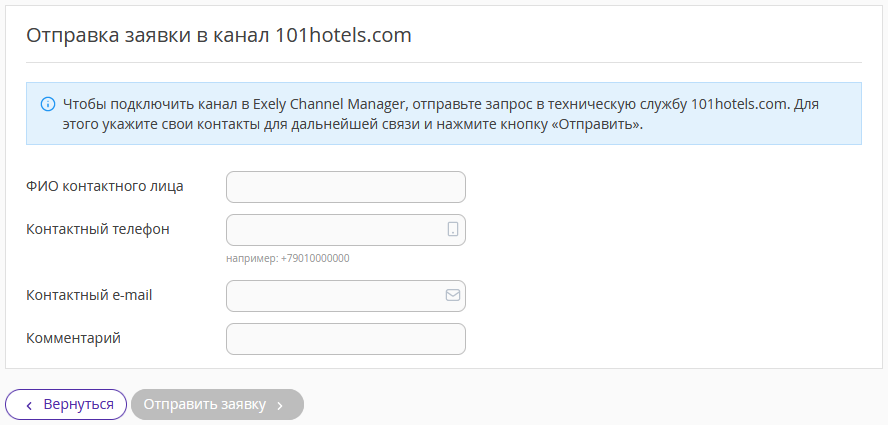Click the phone example hint +79010000000
888x425 pixels.
pos(288,258)
